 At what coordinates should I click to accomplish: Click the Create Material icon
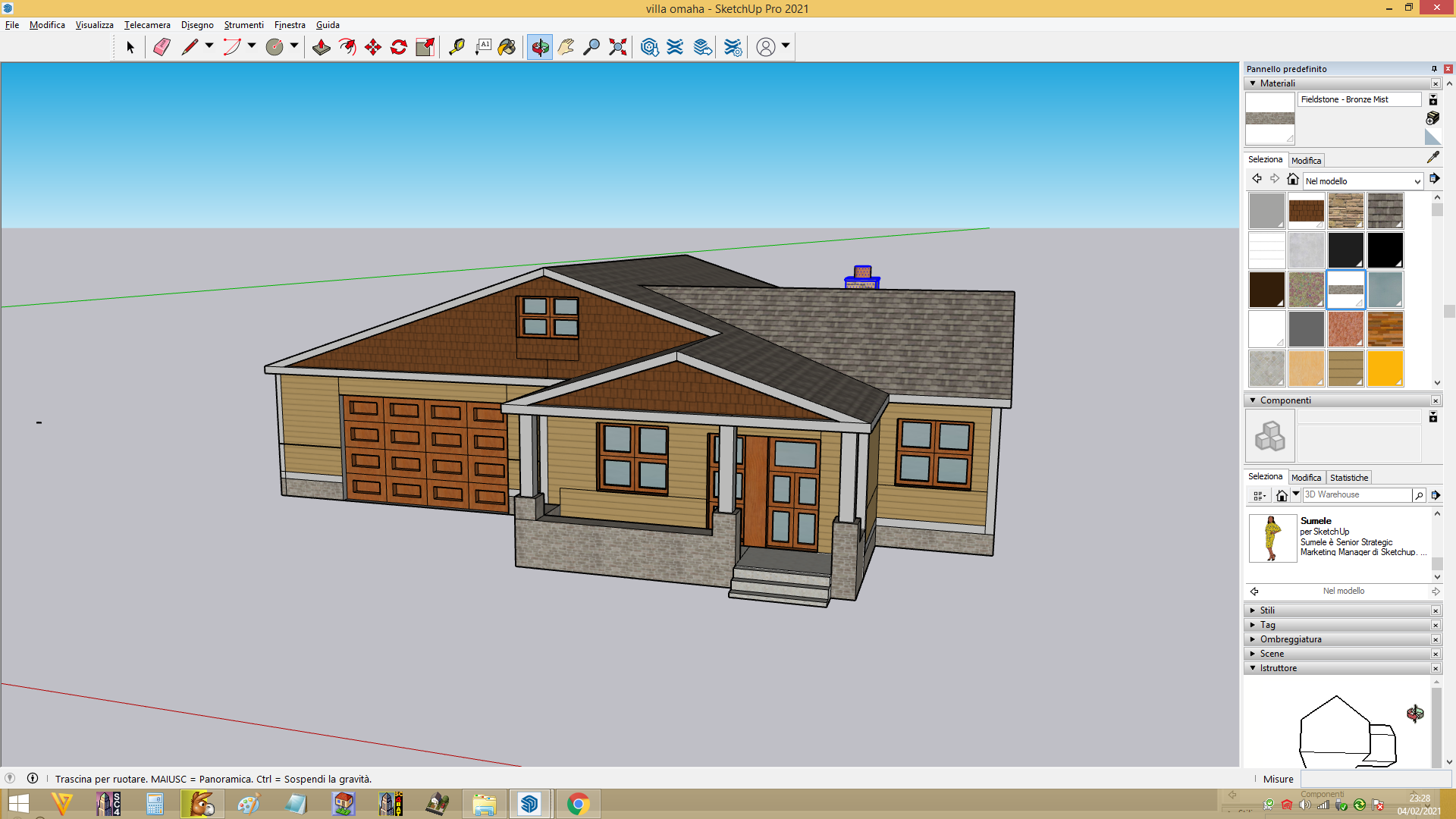[x=1432, y=118]
